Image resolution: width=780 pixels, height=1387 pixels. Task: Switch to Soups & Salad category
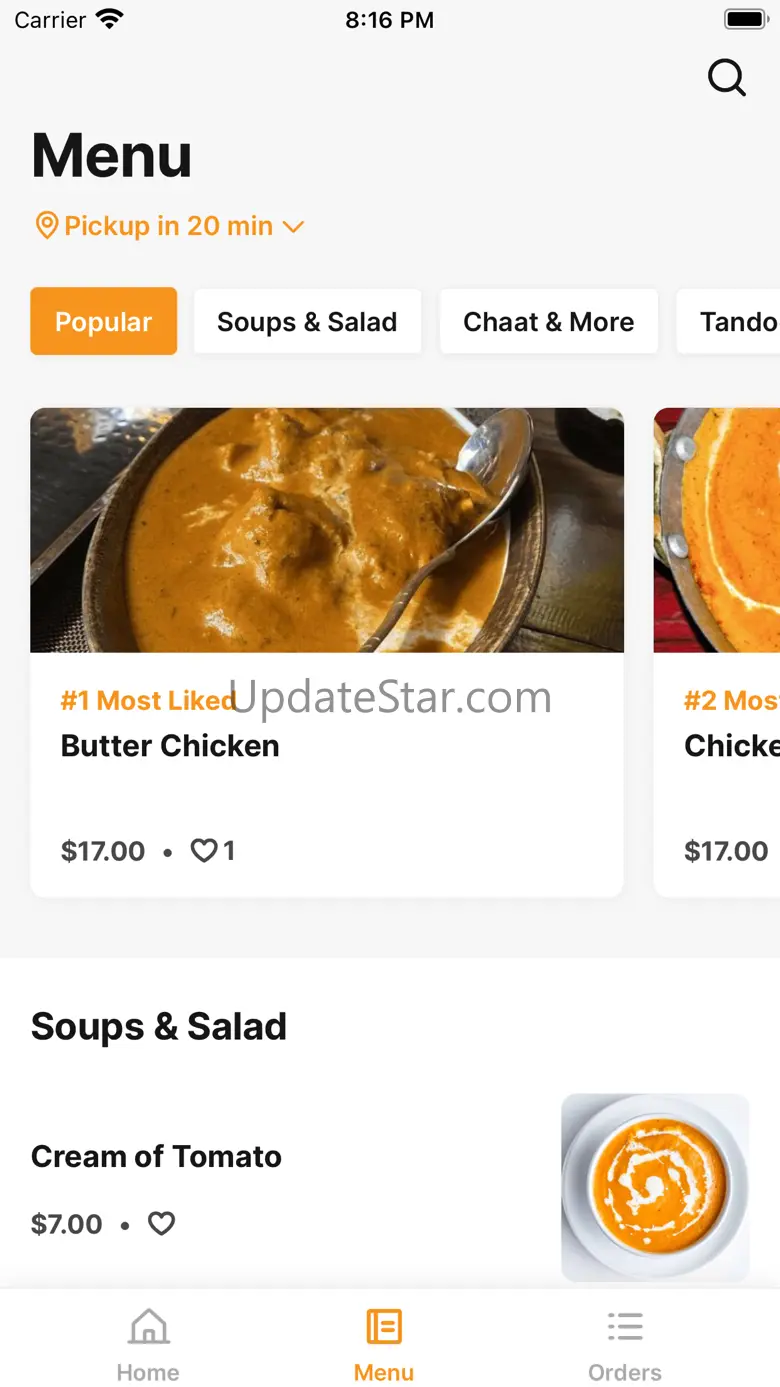[x=307, y=322]
